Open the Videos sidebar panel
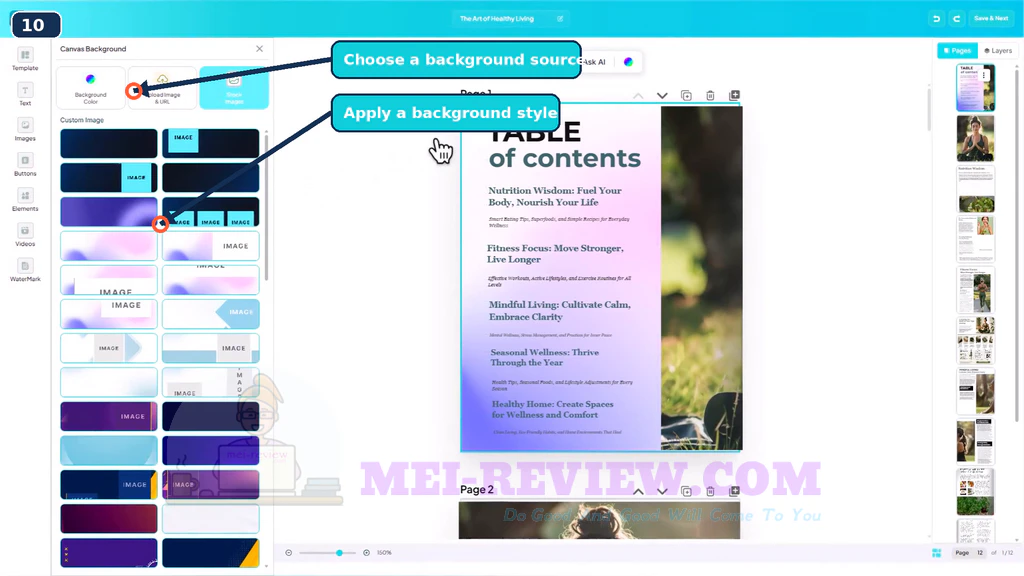This screenshot has width=1024, height=576. point(25,236)
